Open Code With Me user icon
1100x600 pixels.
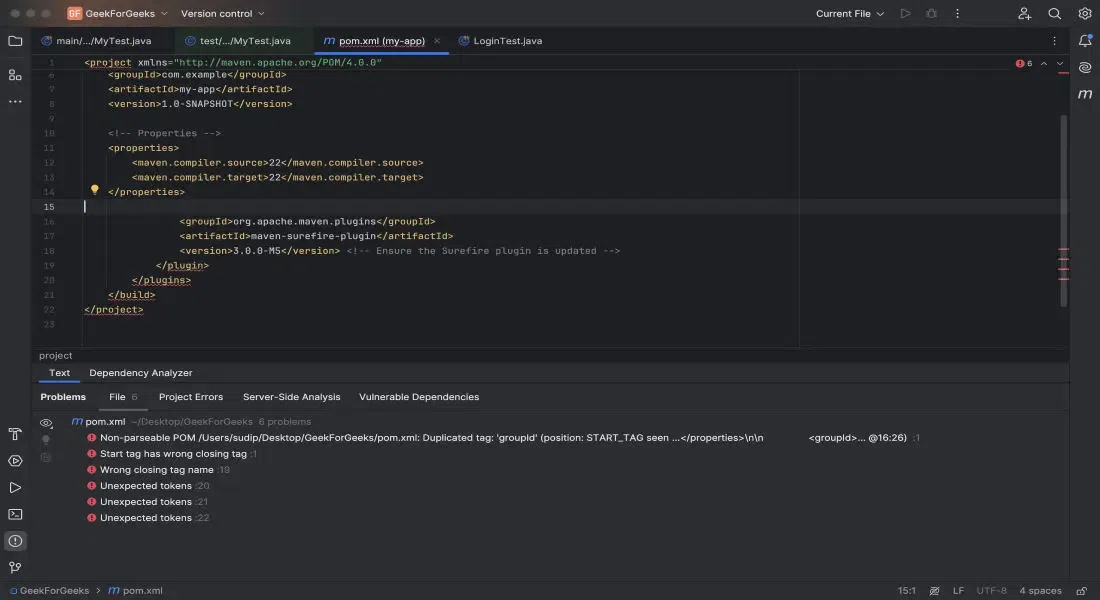tap(1024, 13)
